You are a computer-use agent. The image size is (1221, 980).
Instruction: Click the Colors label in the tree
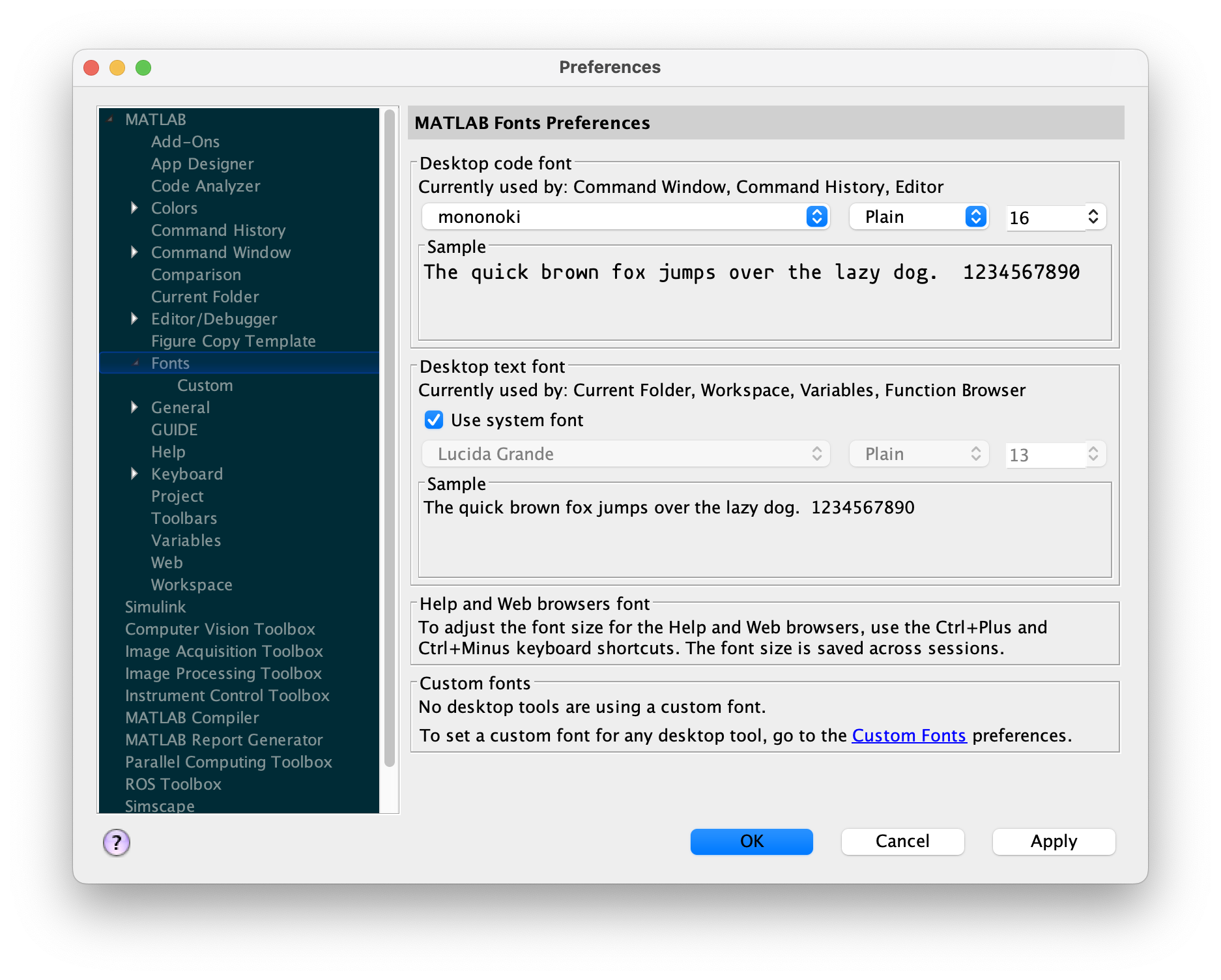[x=174, y=208]
